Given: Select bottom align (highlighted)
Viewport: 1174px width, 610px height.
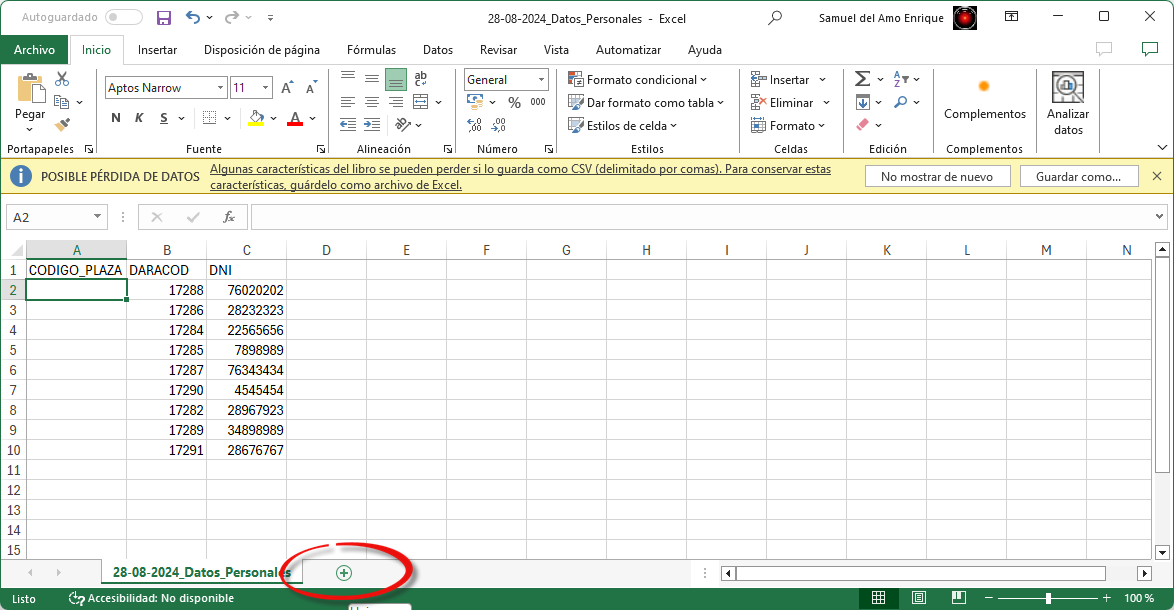Looking at the screenshot, I should click(396, 79).
